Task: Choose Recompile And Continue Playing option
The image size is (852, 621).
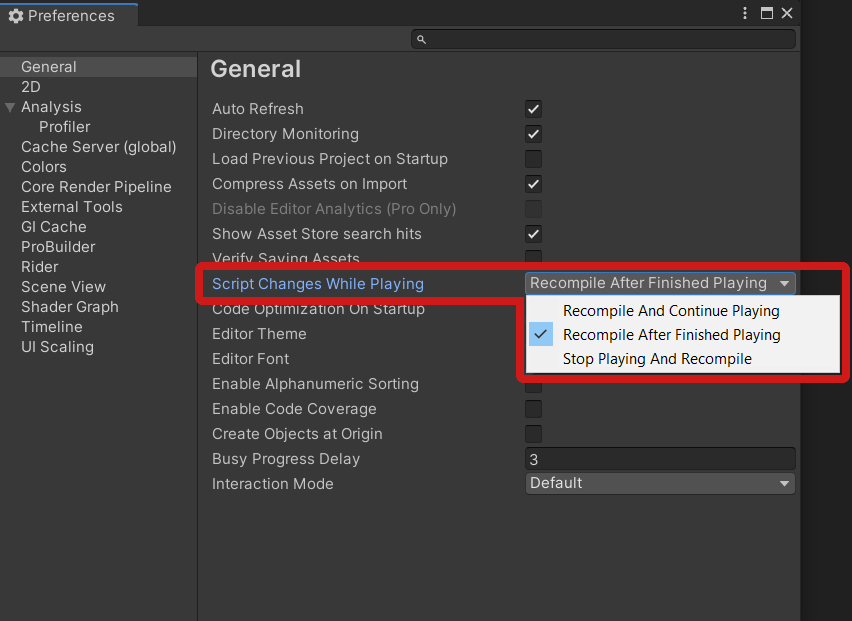Action: [x=683, y=311]
